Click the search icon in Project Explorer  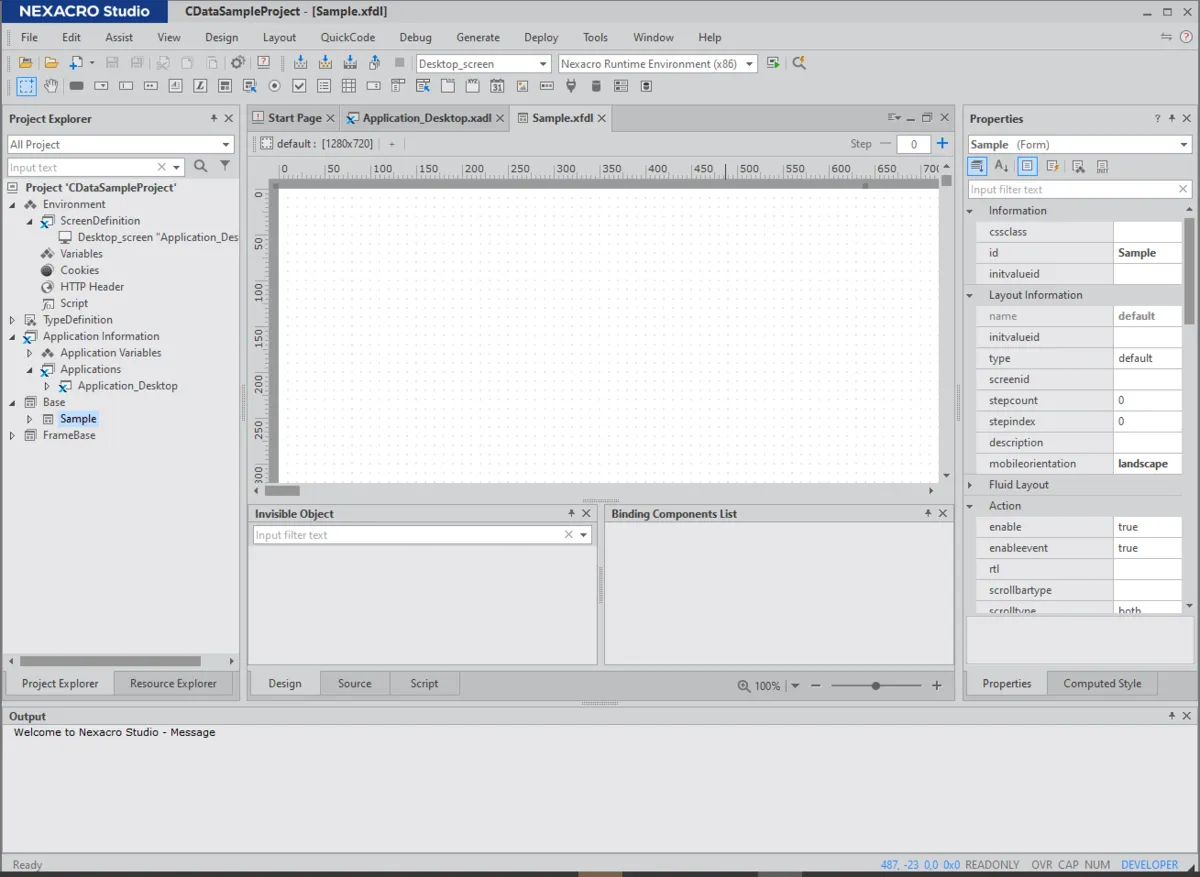pyautogui.click(x=201, y=167)
